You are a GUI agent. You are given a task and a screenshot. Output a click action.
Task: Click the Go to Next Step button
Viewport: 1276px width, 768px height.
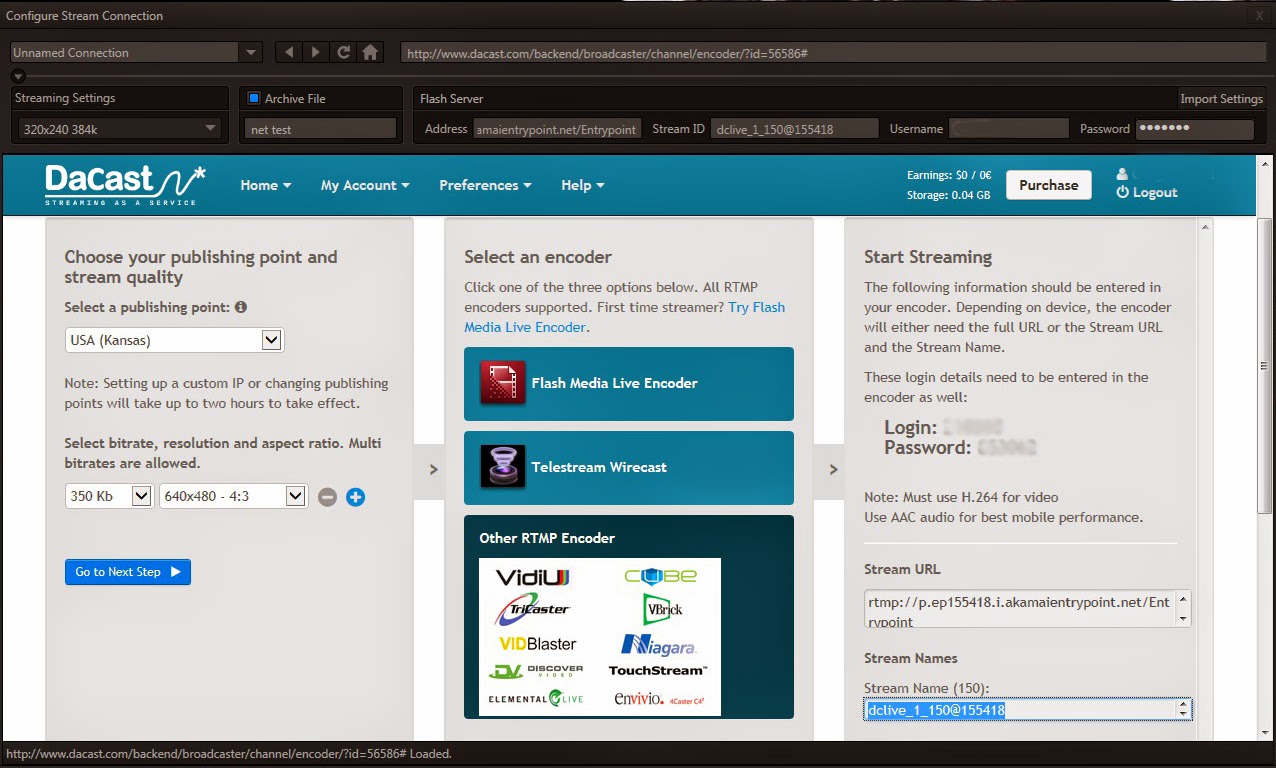coord(127,571)
